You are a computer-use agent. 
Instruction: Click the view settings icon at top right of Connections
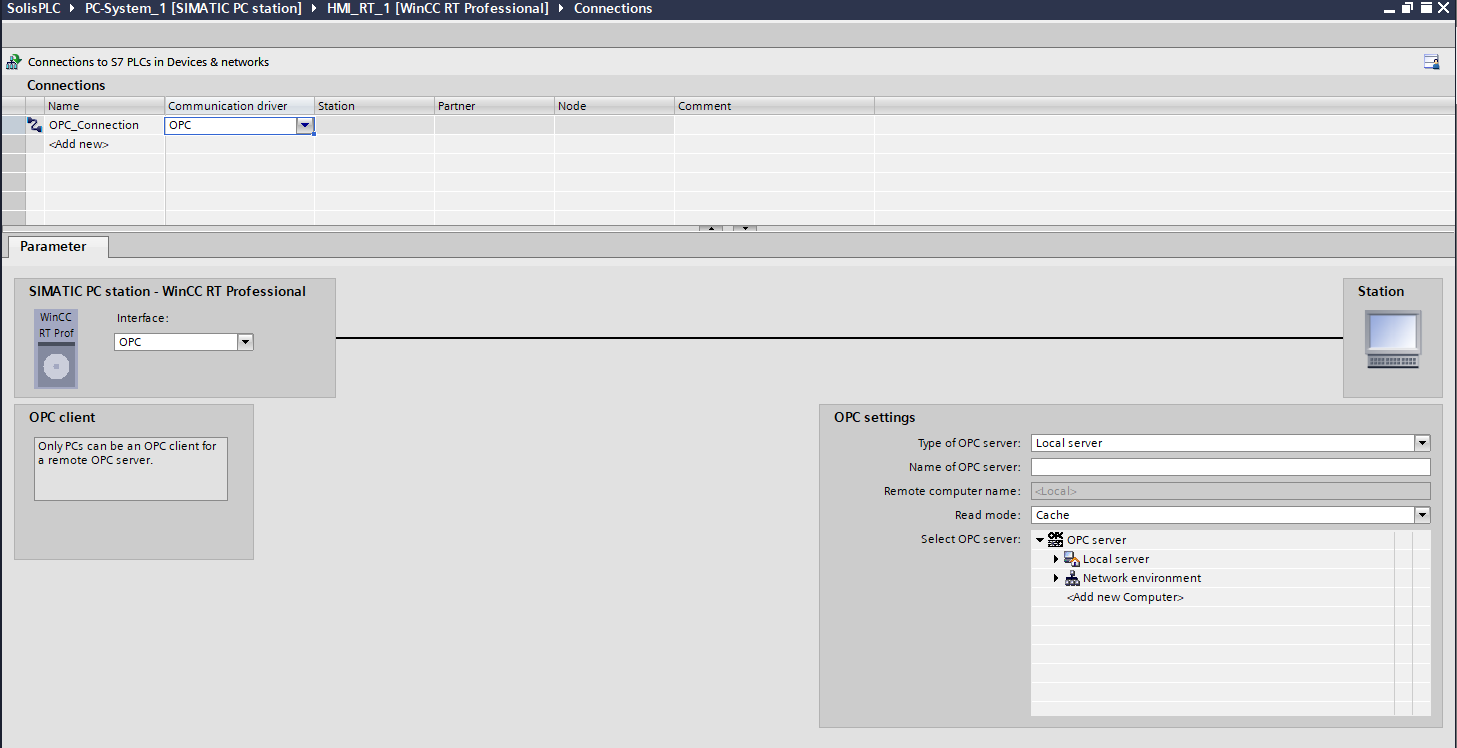coord(1432,62)
